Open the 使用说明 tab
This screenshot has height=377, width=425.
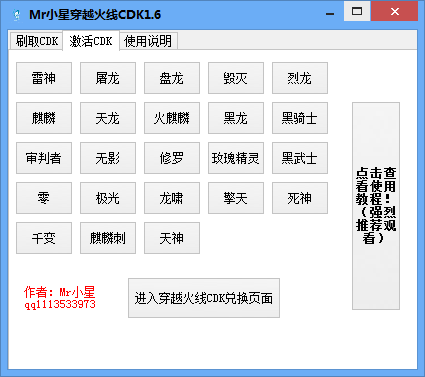click(x=148, y=41)
